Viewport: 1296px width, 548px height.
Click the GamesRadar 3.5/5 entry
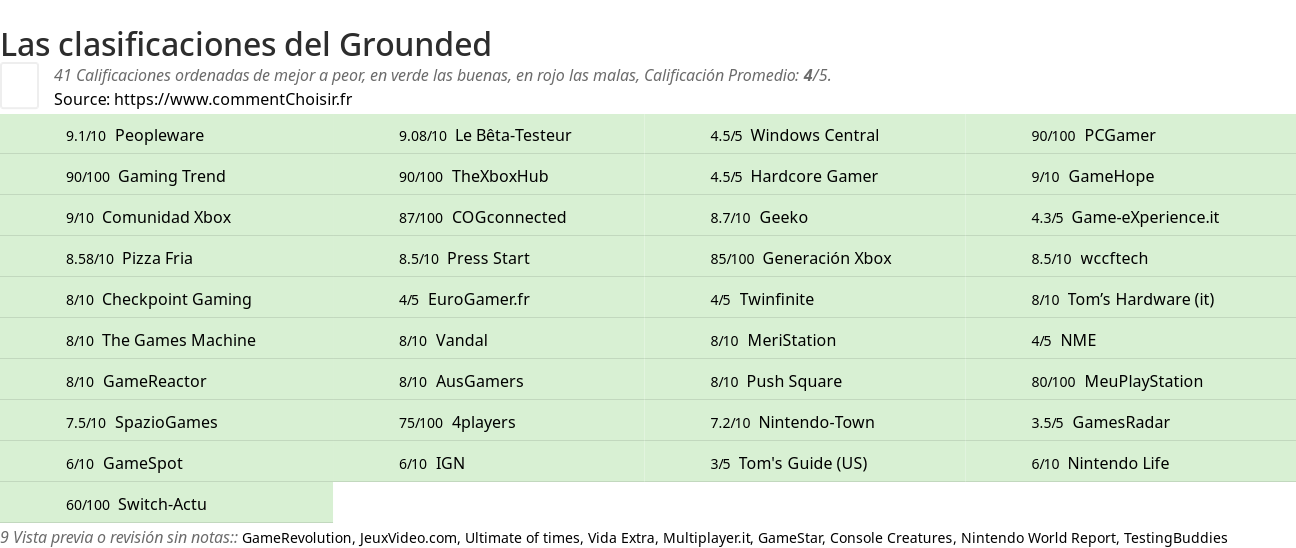1130,422
